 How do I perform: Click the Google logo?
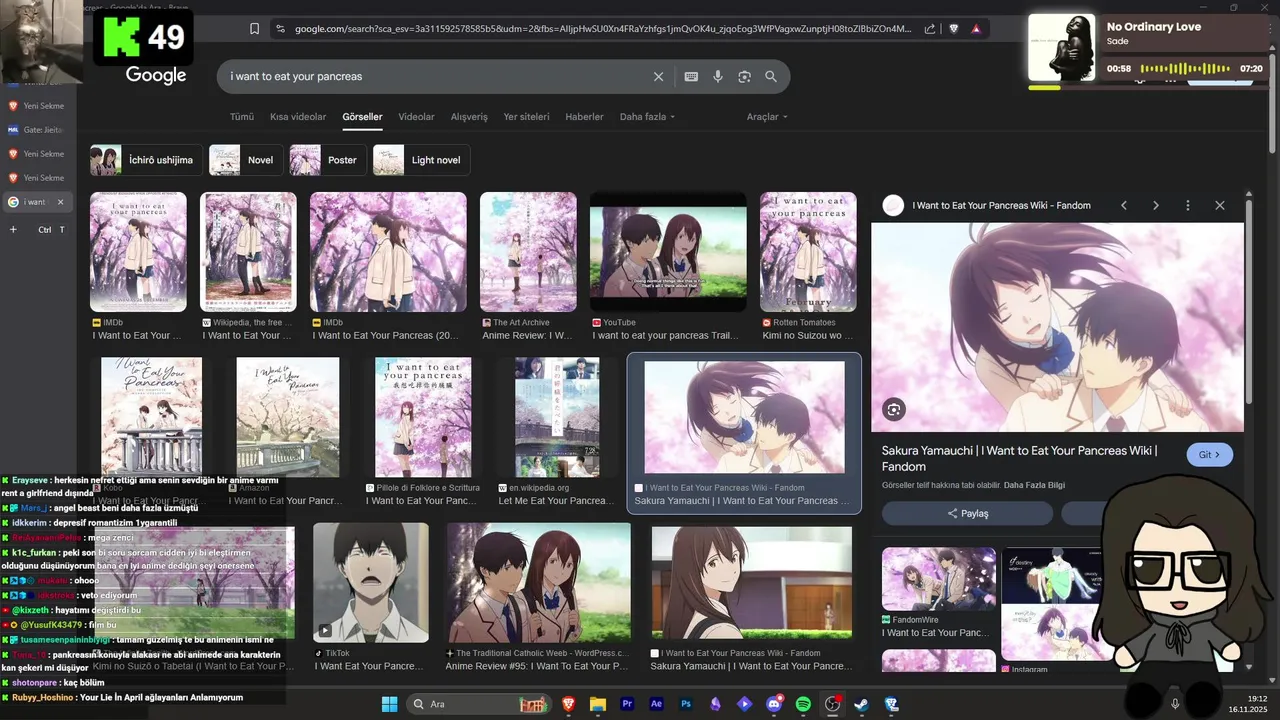pos(156,76)
